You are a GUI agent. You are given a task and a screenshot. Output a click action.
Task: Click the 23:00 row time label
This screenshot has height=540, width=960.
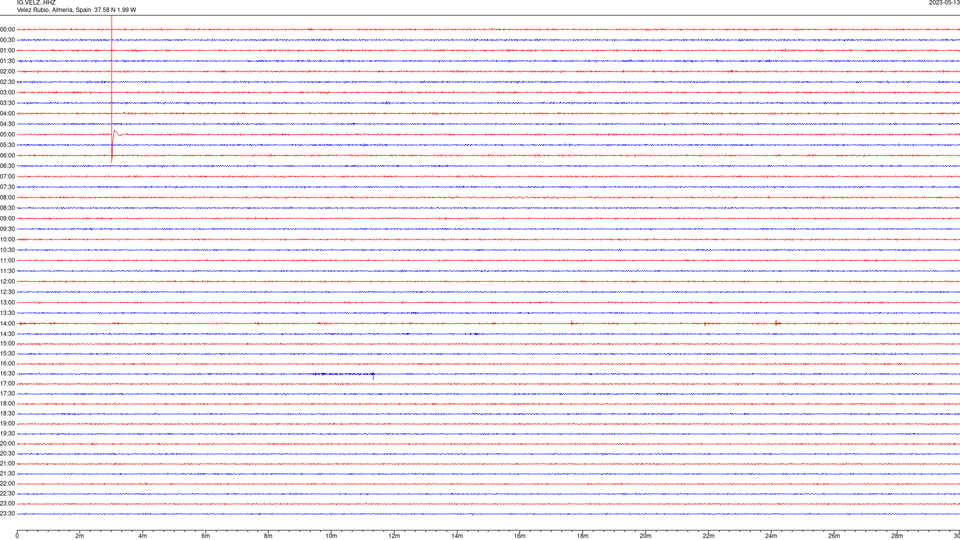pos(7,503)
